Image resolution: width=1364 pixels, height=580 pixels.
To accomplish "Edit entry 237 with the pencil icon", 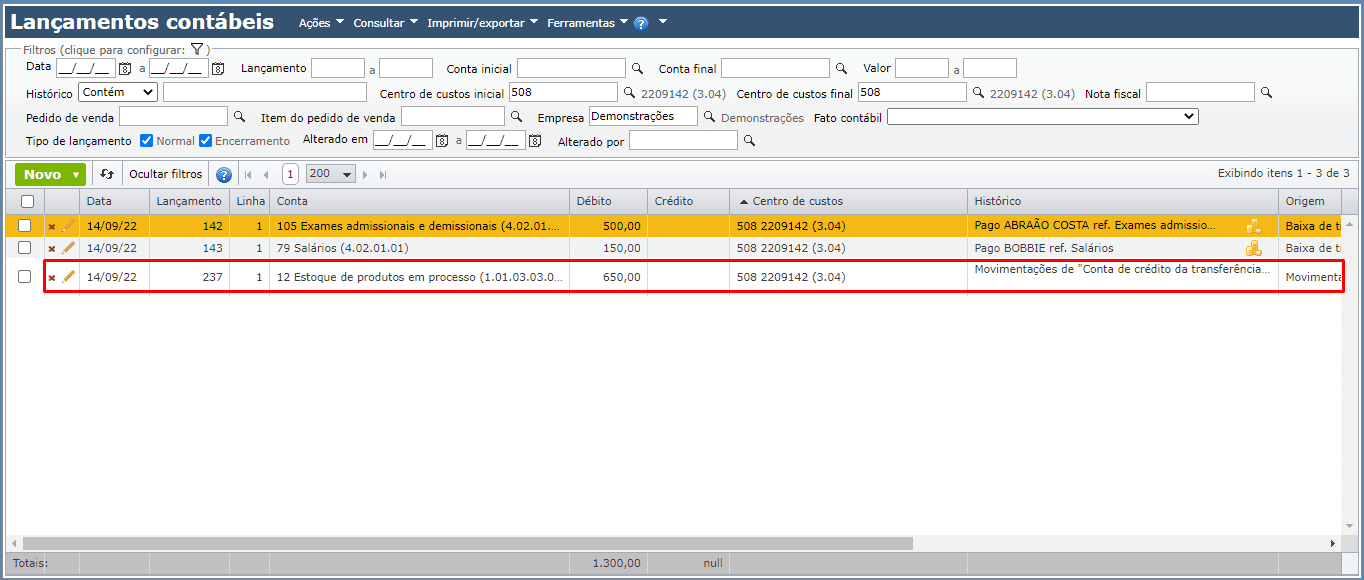I will [68, 276].
